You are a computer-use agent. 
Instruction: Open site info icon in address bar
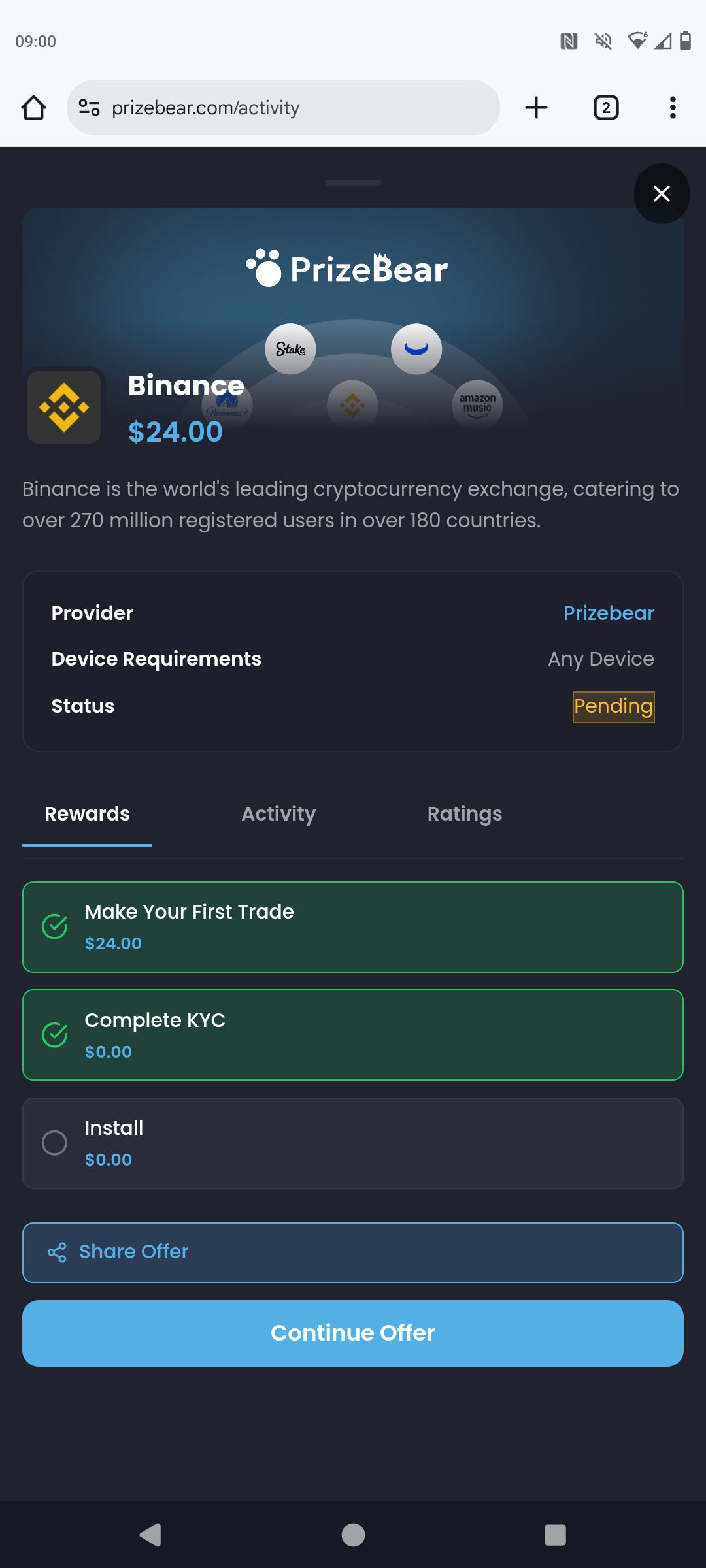click(x=89, y=107)
